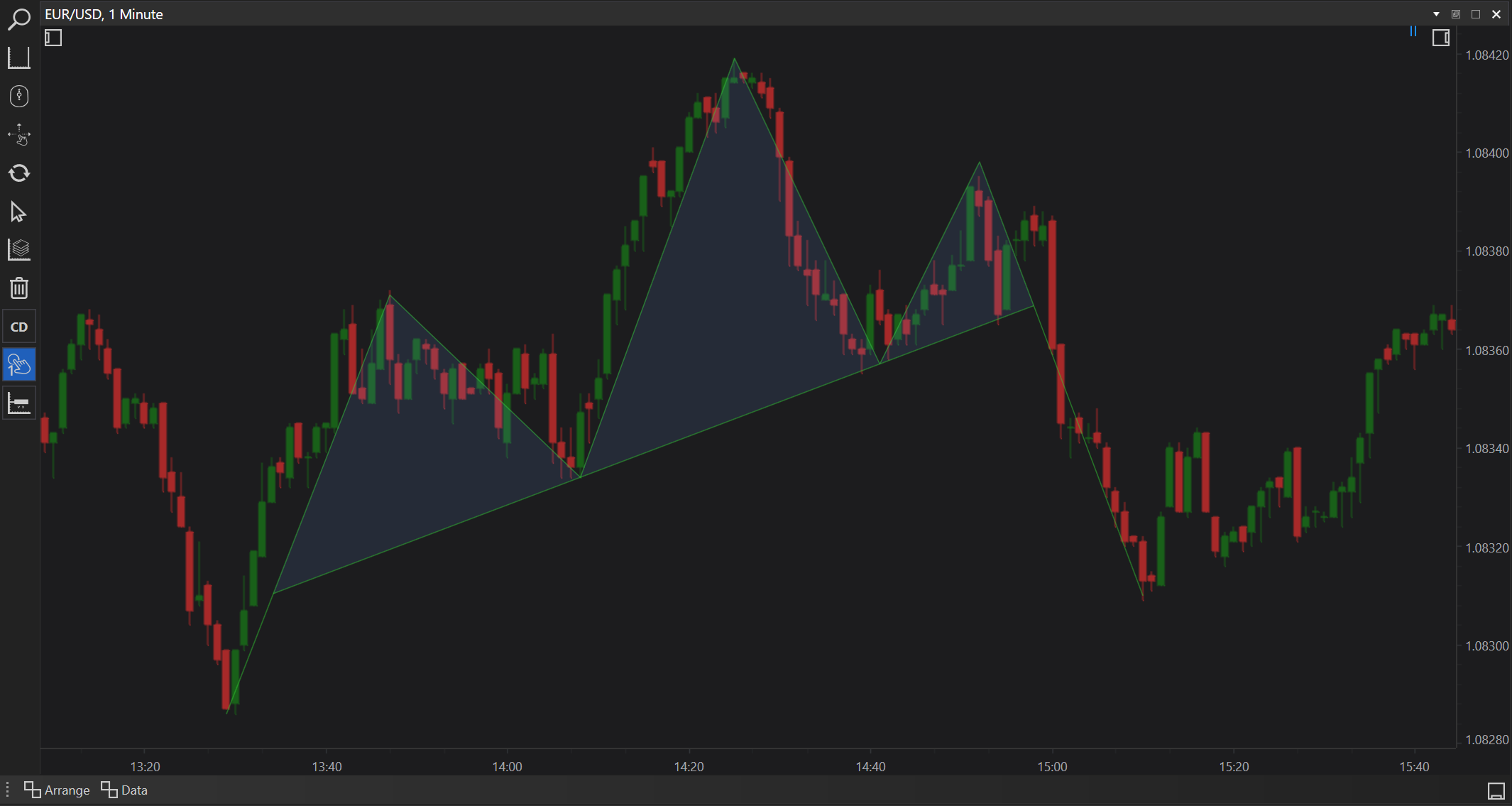This screenshot has width=1512, height=806.
Task: Click the trash delete drawings icon
Action: [x=19, y=288]
